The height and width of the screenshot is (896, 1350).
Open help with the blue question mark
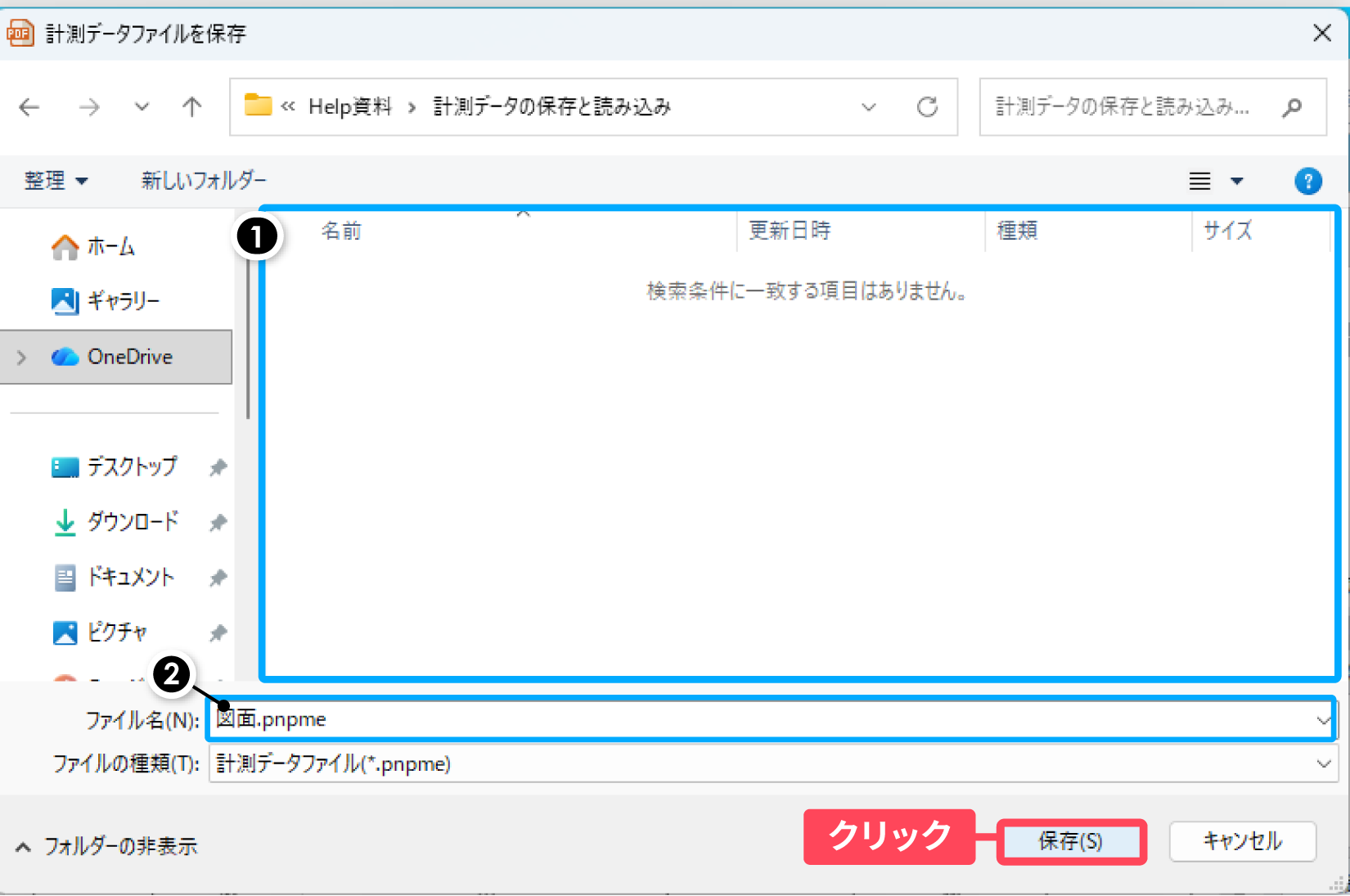[1308, 181]
